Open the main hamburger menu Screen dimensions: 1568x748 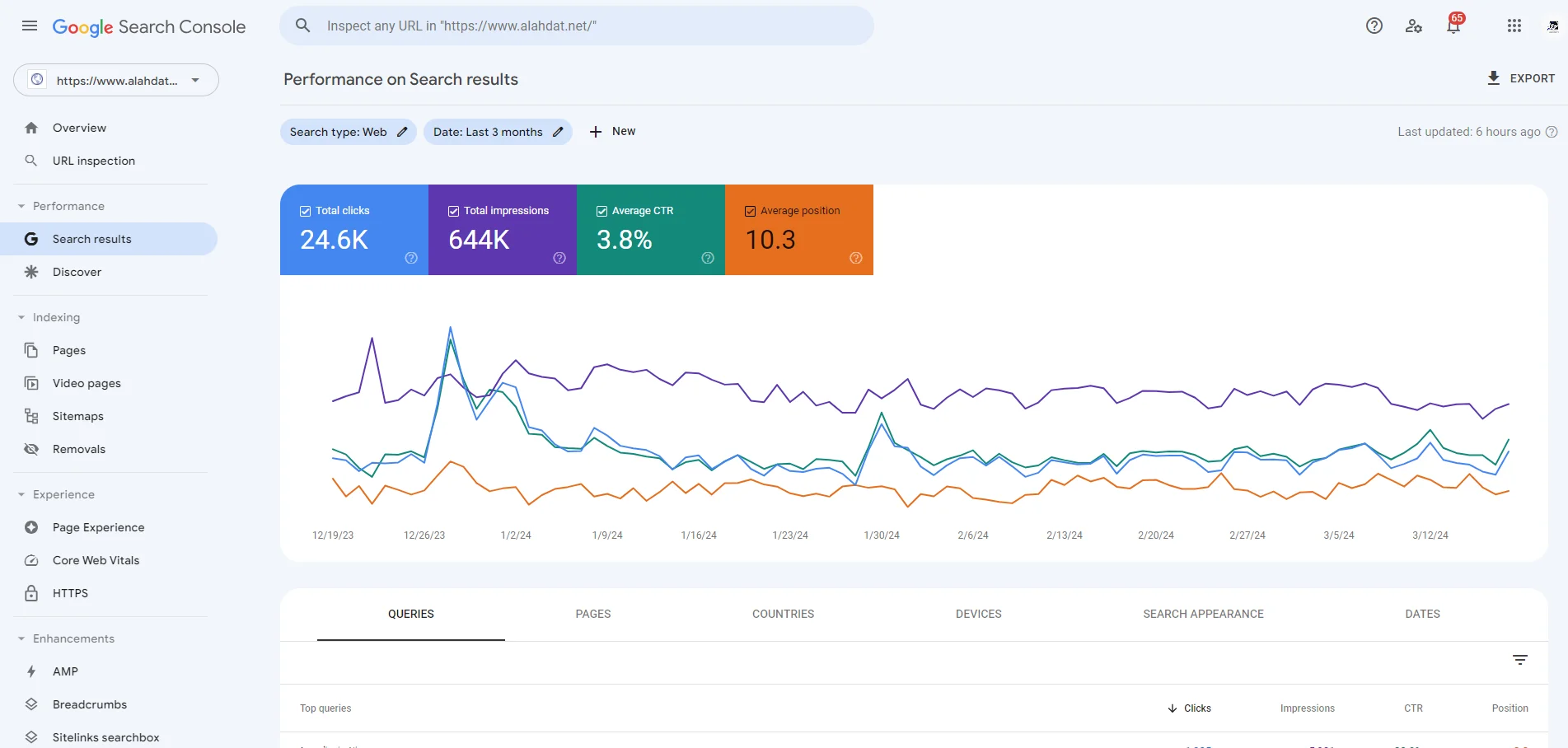click(x=30, y=26)
